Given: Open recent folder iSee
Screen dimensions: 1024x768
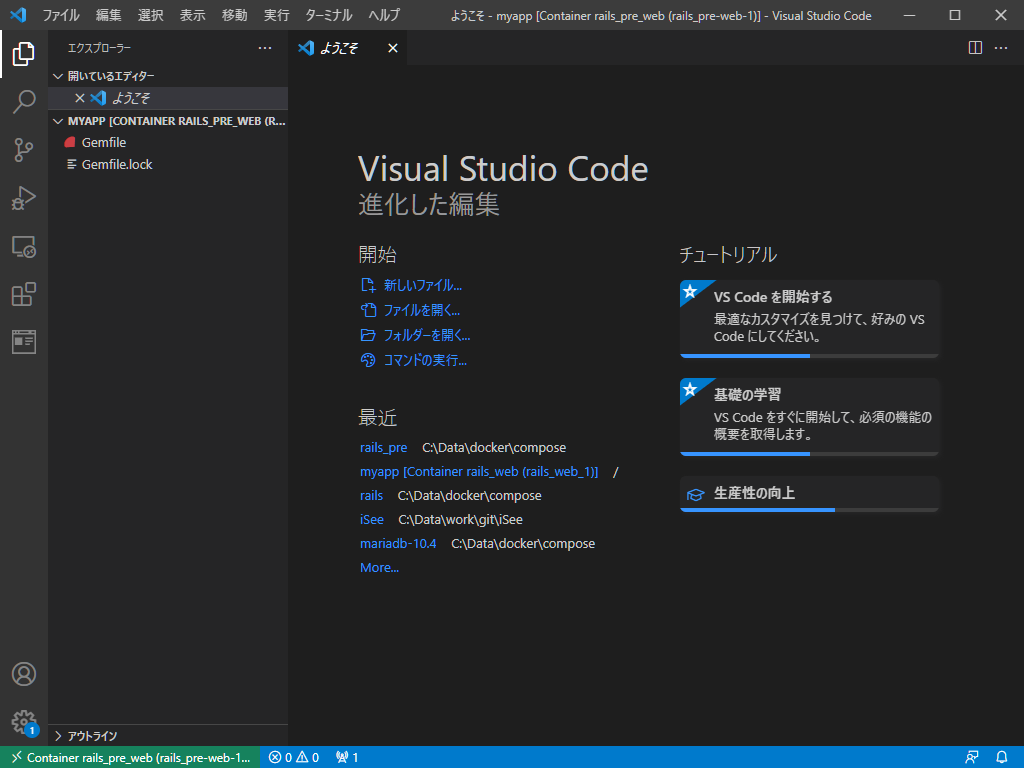Looking at the screenshot, I should click(372, 520).
